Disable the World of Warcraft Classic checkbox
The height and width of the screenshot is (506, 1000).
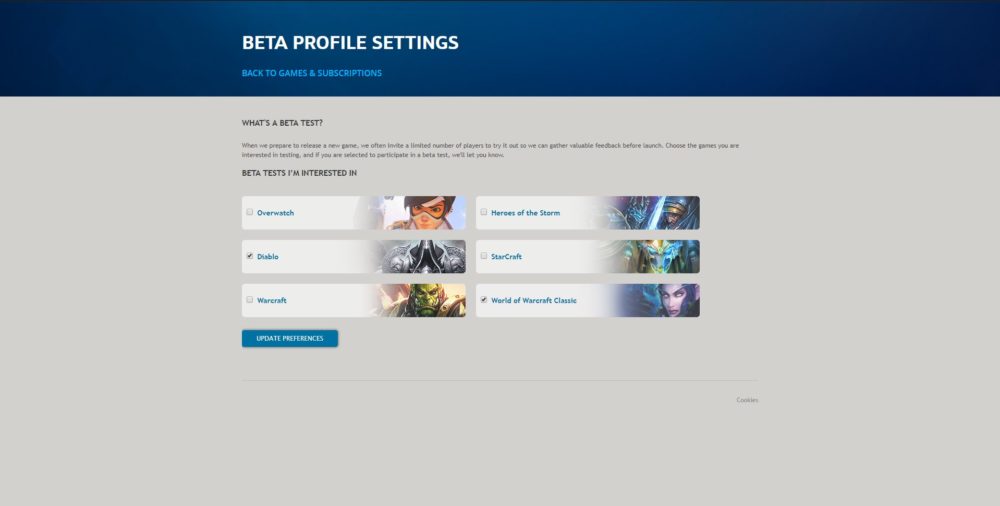tap(484, 299)
